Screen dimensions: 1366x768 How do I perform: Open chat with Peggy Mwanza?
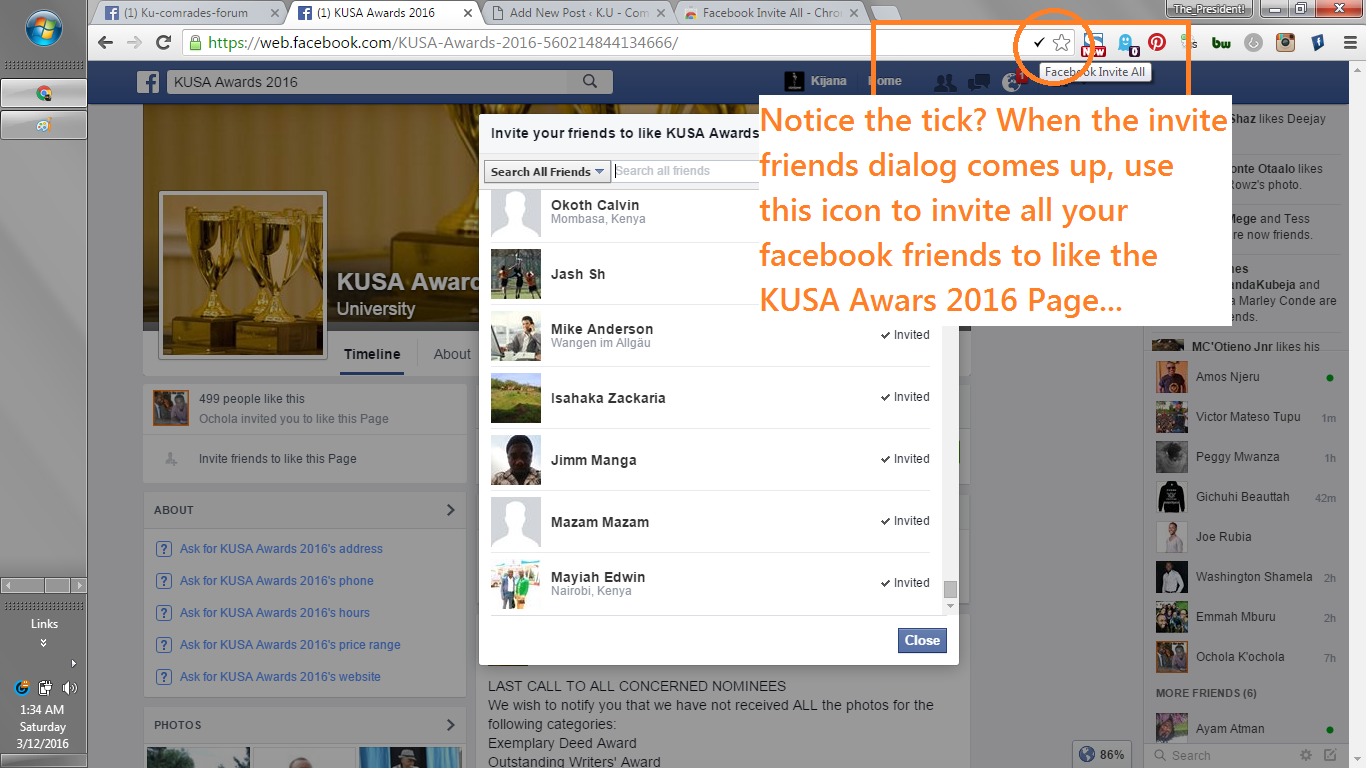click(1246, 457)
